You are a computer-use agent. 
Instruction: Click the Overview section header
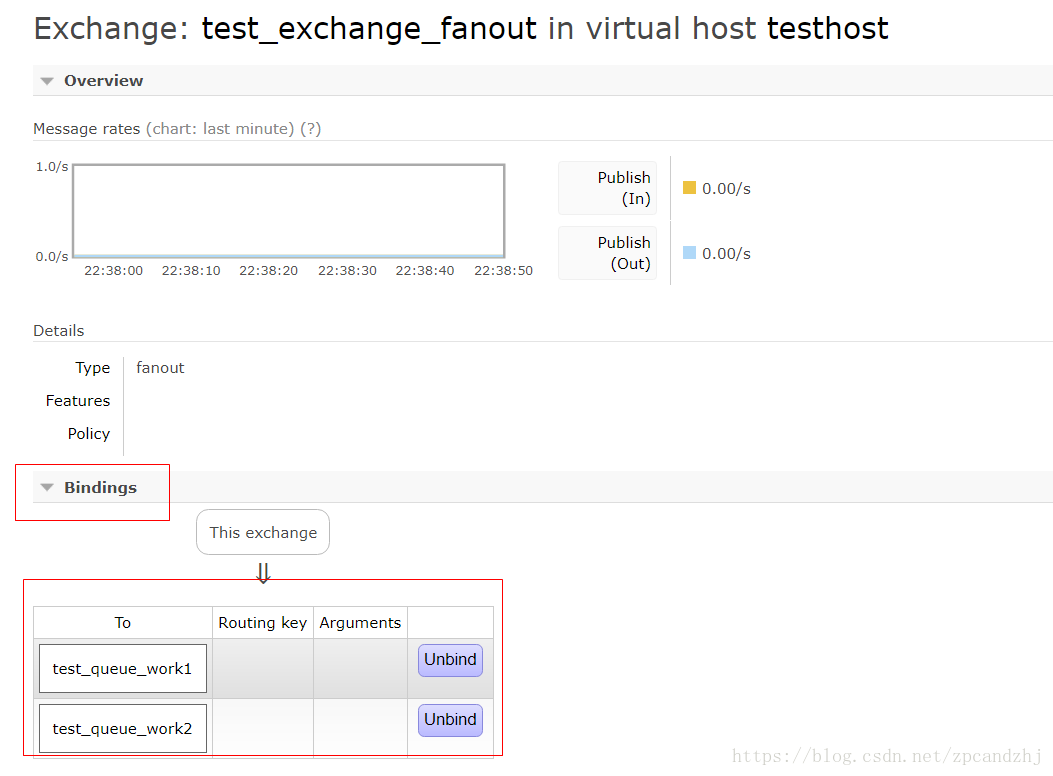click(103, 81)
